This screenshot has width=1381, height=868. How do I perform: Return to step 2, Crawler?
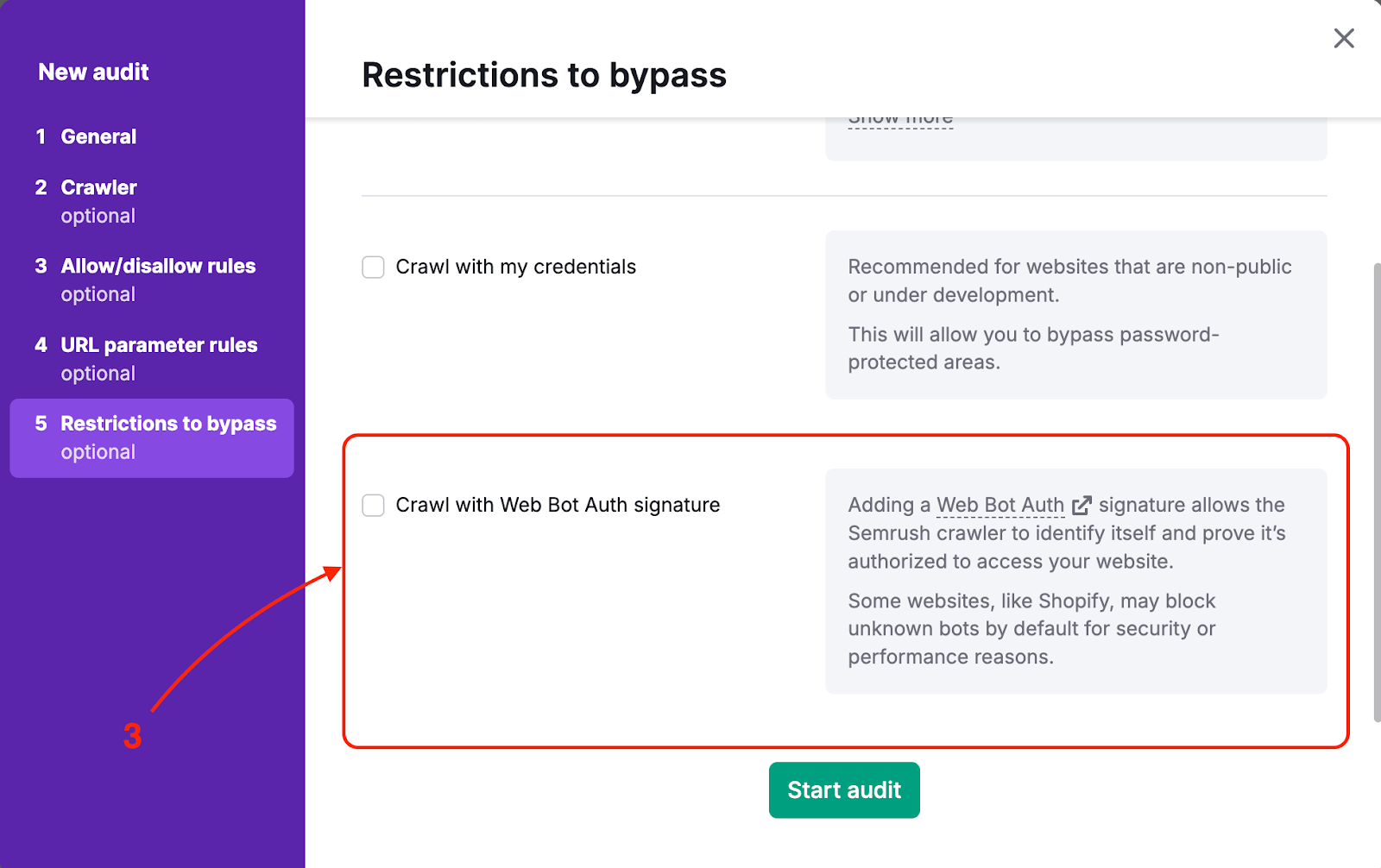click(x=98, y=187)
